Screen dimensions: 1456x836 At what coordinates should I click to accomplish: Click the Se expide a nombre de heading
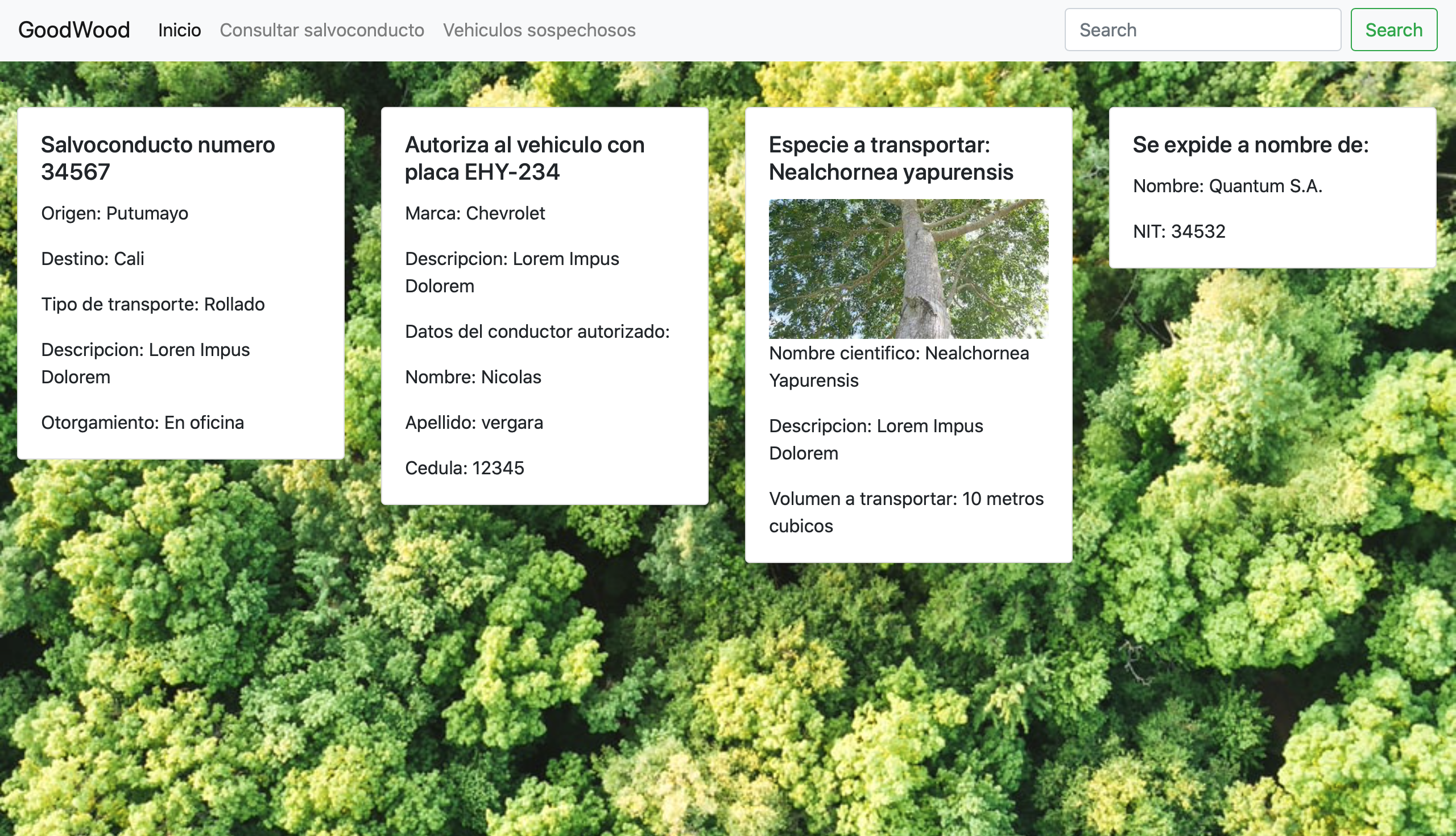pyautogui.click(x=1250, y=144)
